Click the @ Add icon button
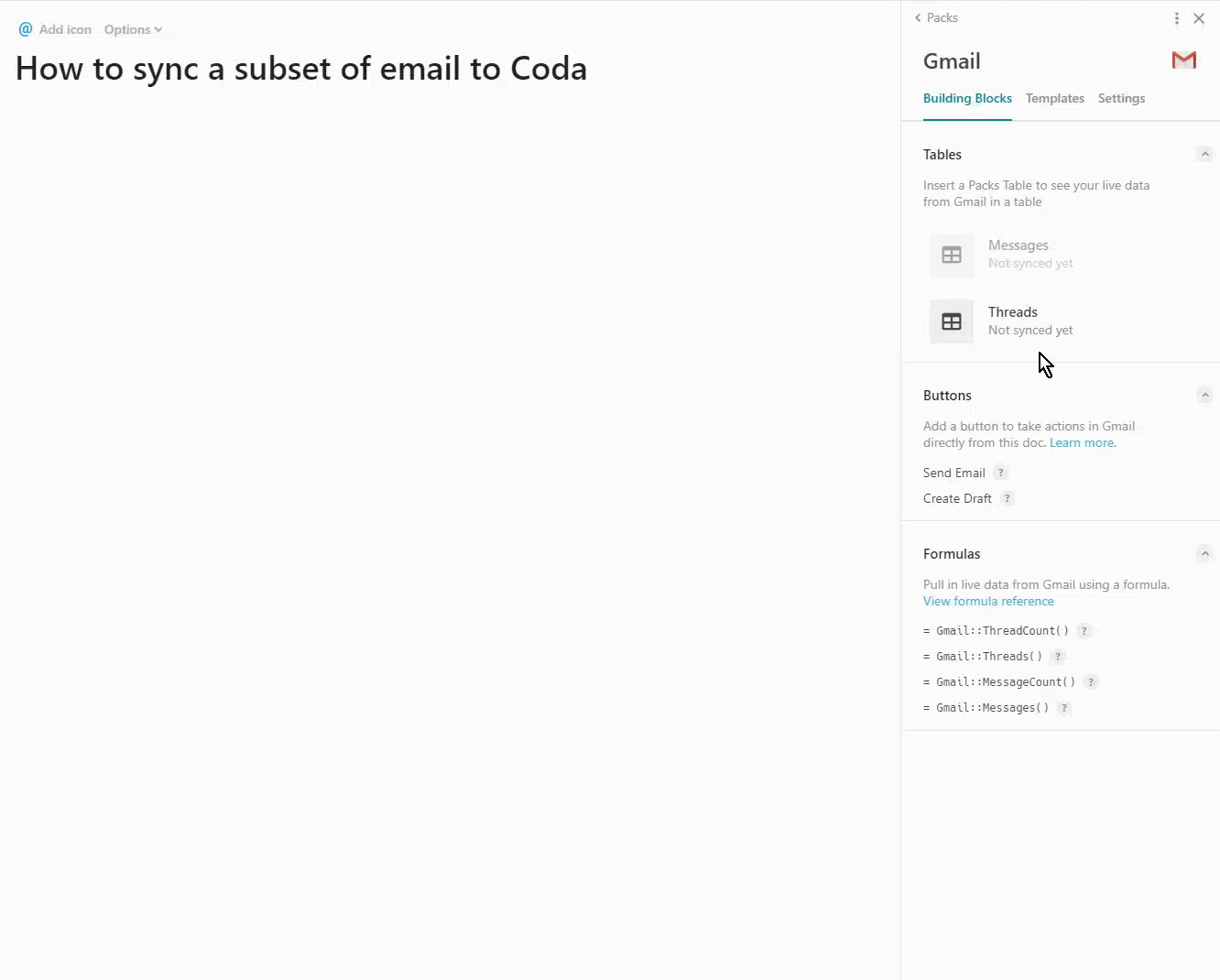1220x980 pixels. pyautogui.click(x=55, y=29)
